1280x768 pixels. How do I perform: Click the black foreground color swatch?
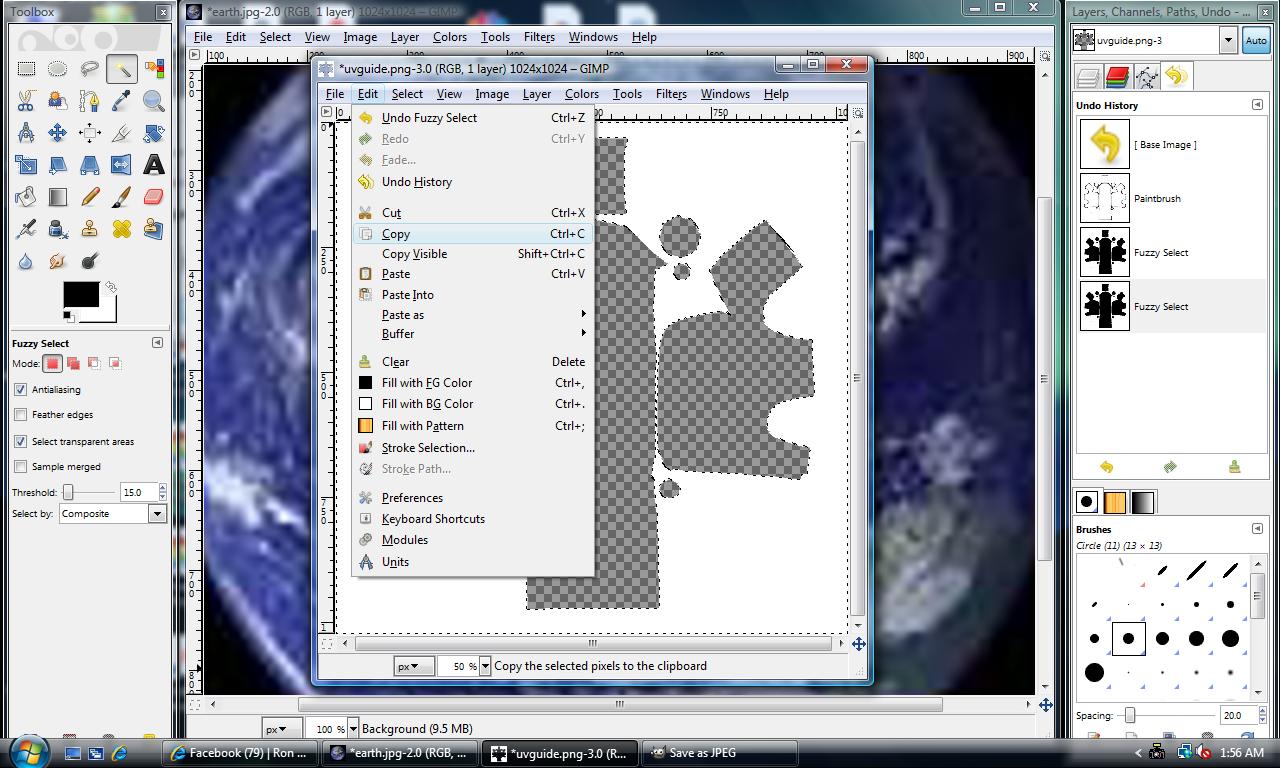80,294
